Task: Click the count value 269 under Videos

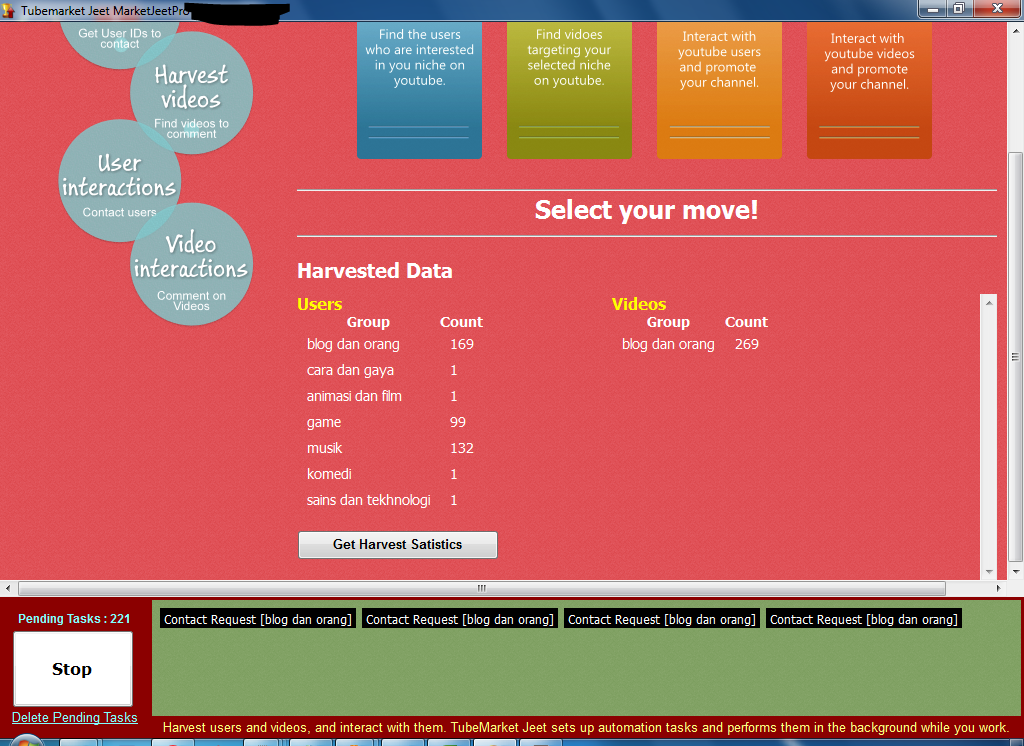Action: tap(746, 344)
